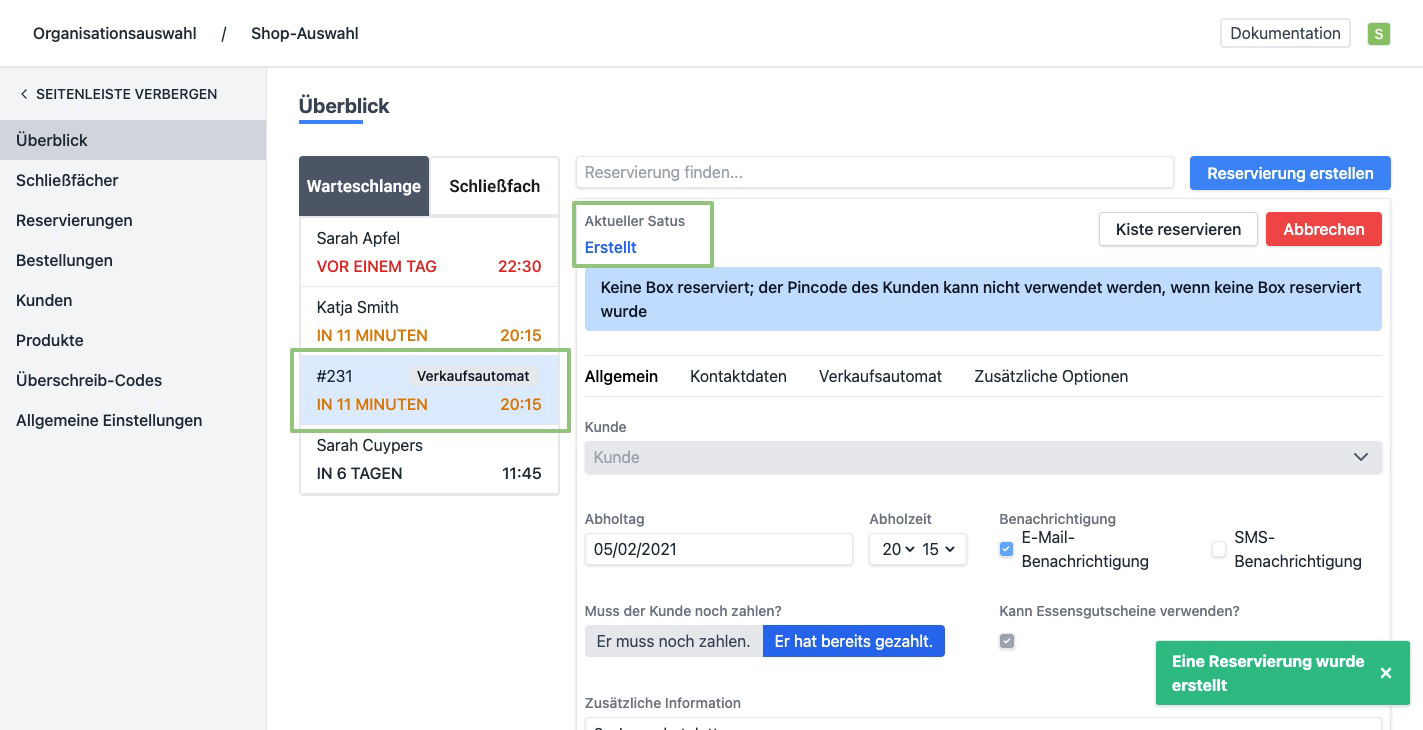
Task: Switch to the Schließfach tab
Action: click(x=494, y=186)
